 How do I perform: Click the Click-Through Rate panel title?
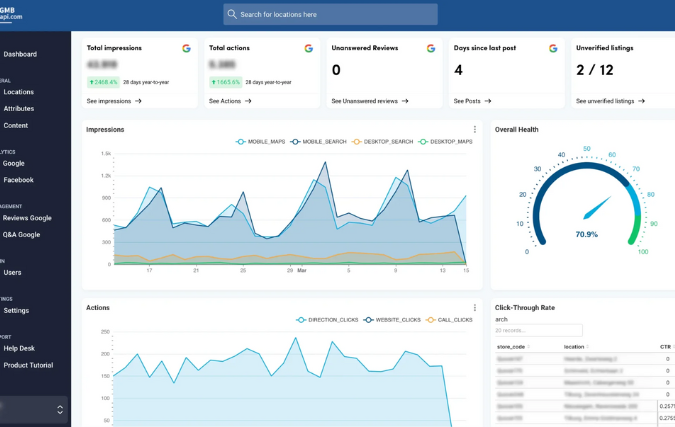coord(525,308)
